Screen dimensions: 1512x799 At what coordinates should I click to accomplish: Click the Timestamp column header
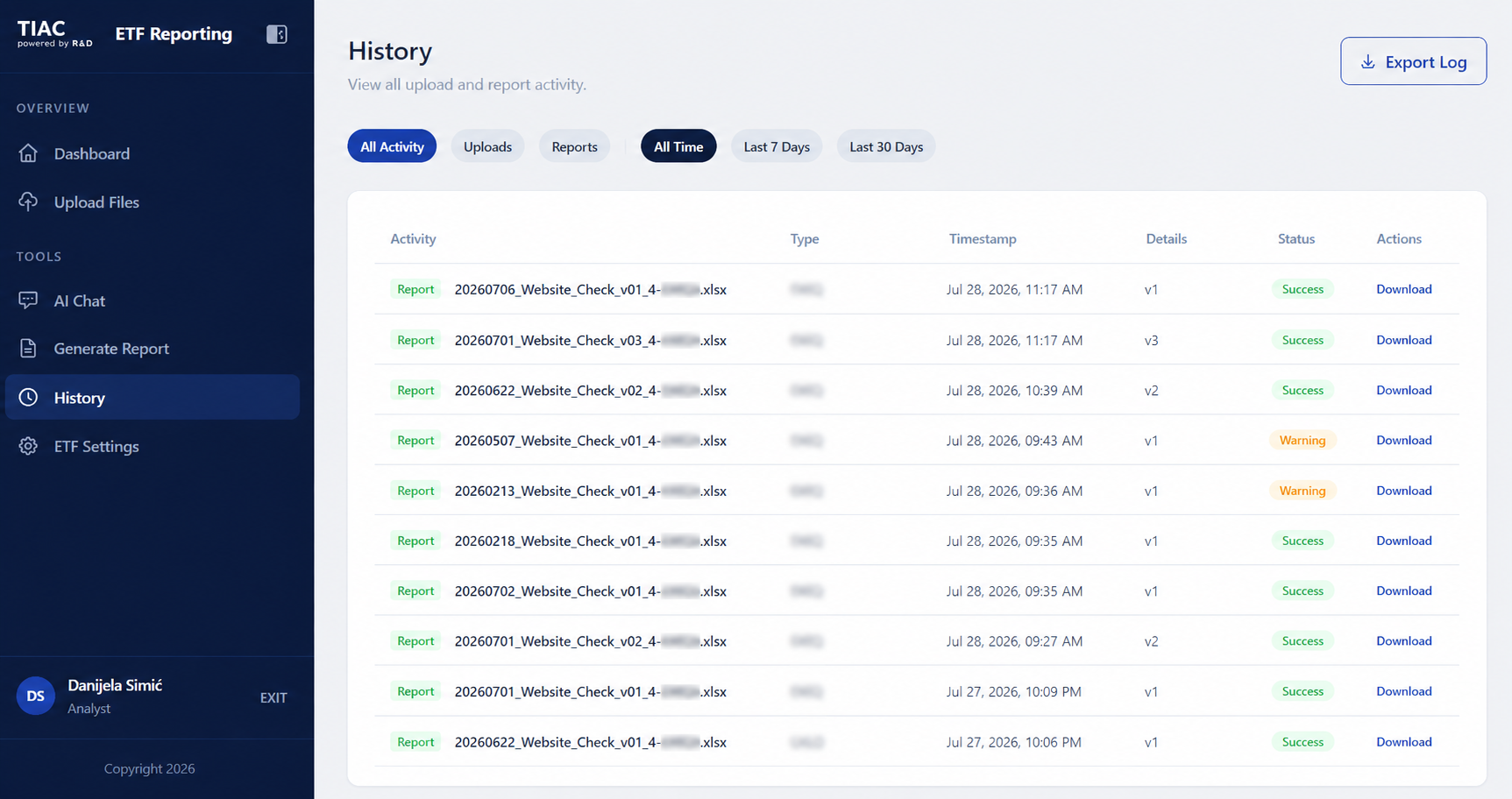click(983, 238)
